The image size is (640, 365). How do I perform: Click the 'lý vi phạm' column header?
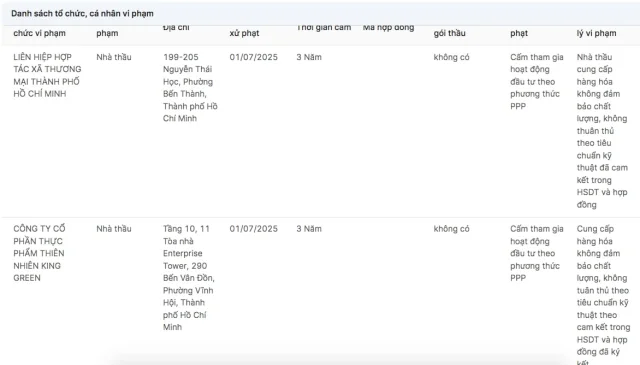[596, 33]
